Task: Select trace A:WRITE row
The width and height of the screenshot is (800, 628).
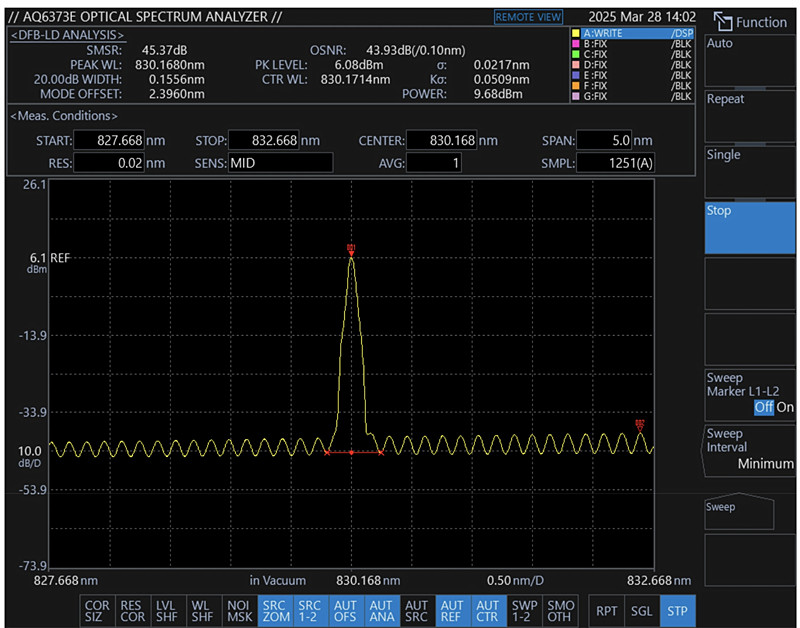Action: (632, 33)
